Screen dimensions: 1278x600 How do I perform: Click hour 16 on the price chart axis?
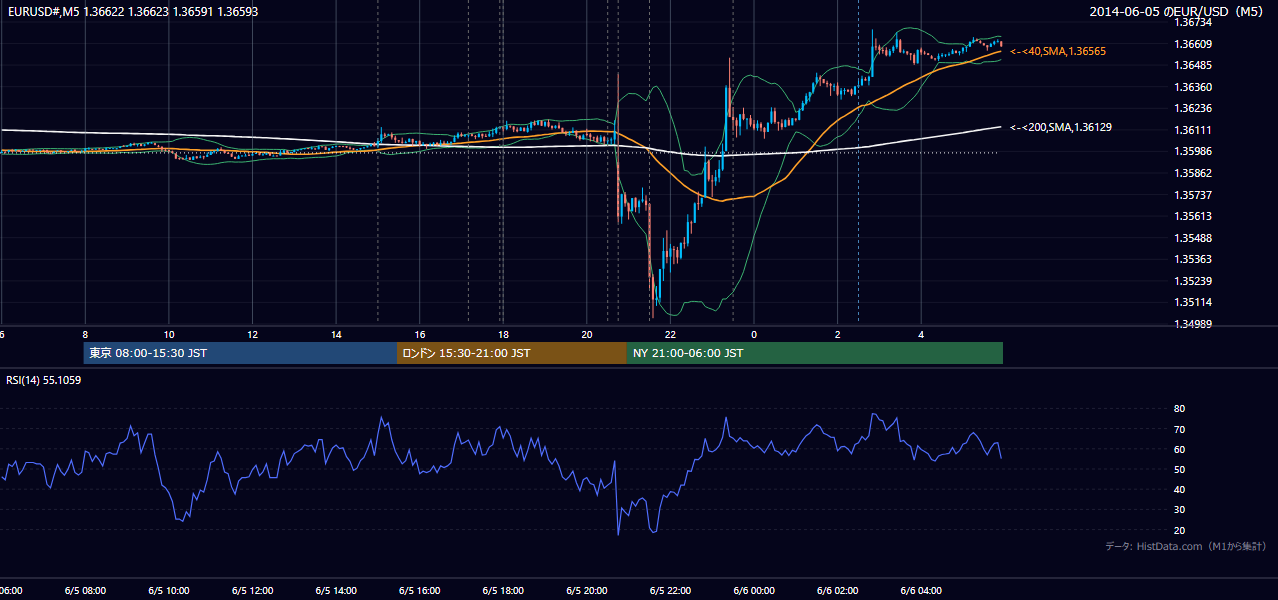pyautogui.click(x=420, y=335)
